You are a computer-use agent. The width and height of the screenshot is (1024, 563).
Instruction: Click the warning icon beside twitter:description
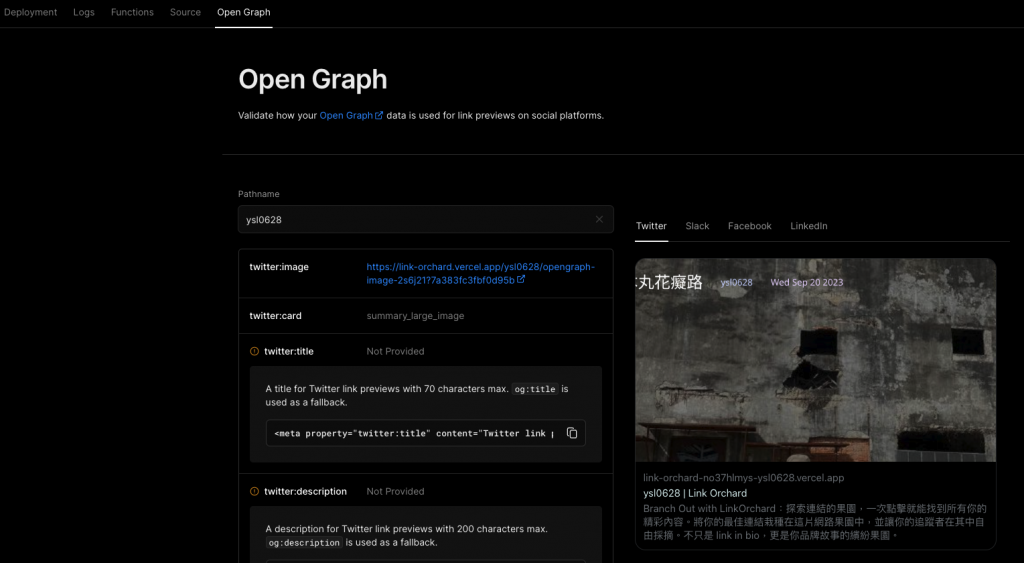[255, 491]
